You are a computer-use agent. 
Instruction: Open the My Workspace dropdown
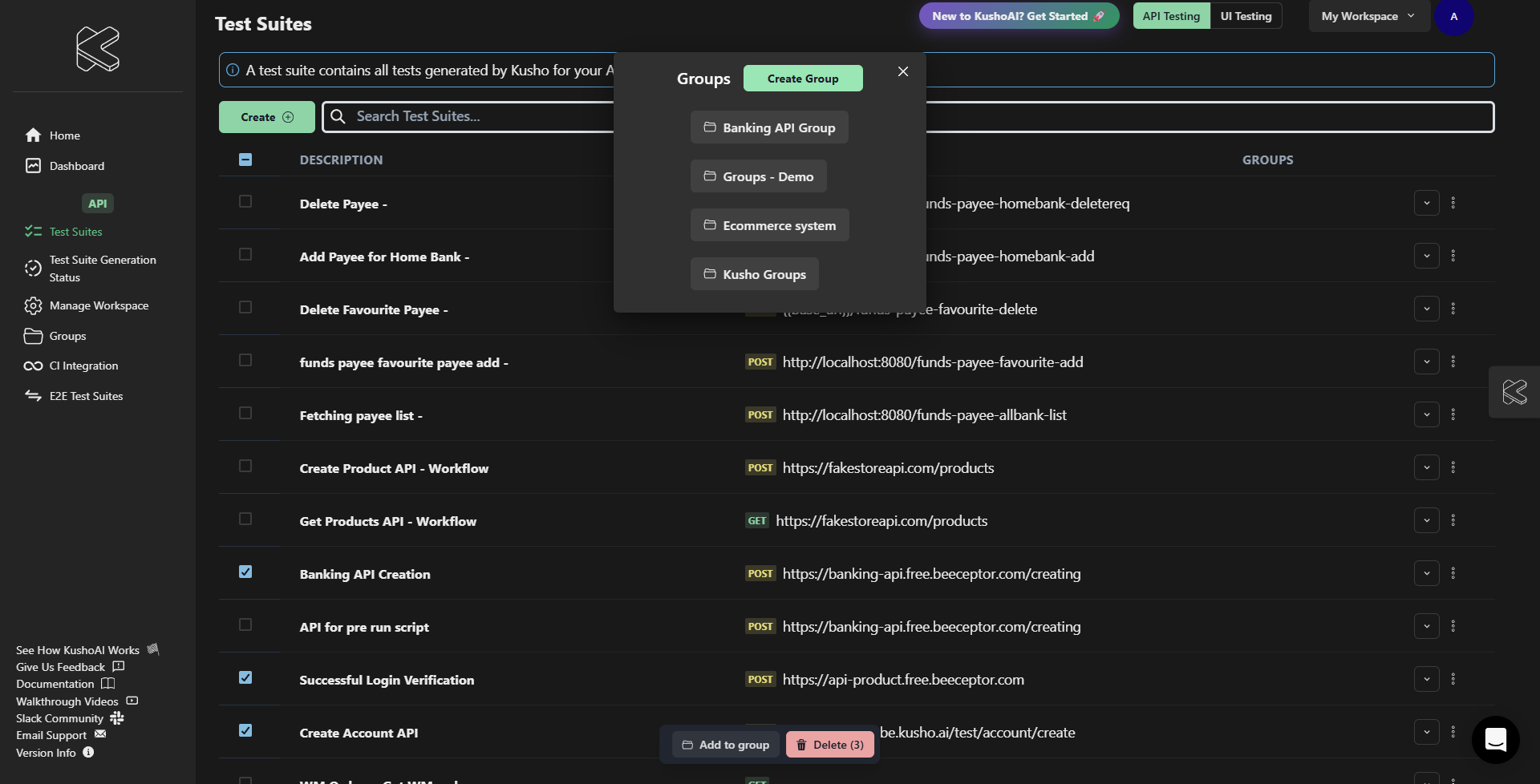1368,17
